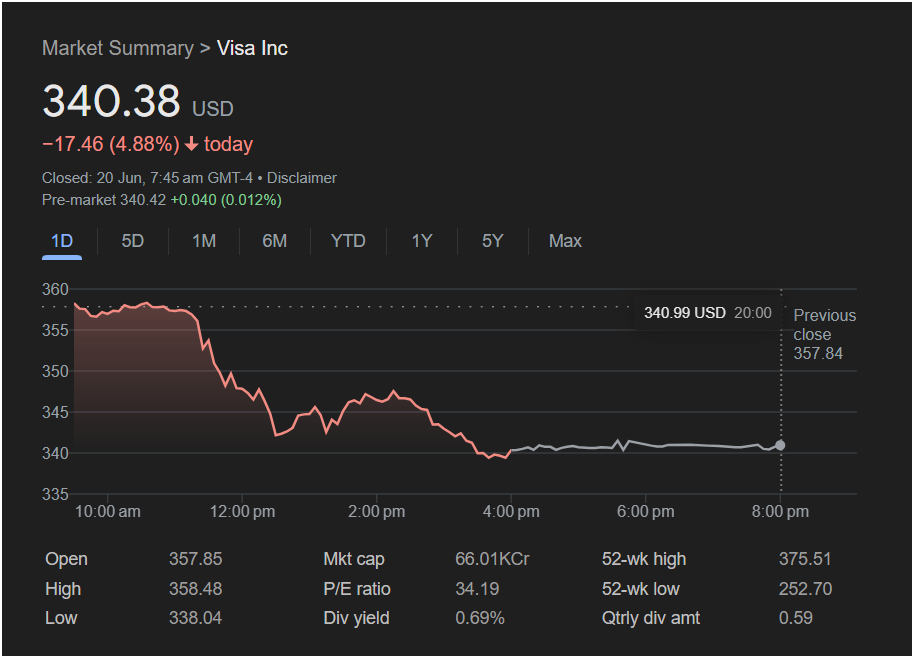Image resolution: width=914 pixels, height=658 pixels.
Task: Click the 340.99 USD 20:00 tooltip
Action: [708, 313]
